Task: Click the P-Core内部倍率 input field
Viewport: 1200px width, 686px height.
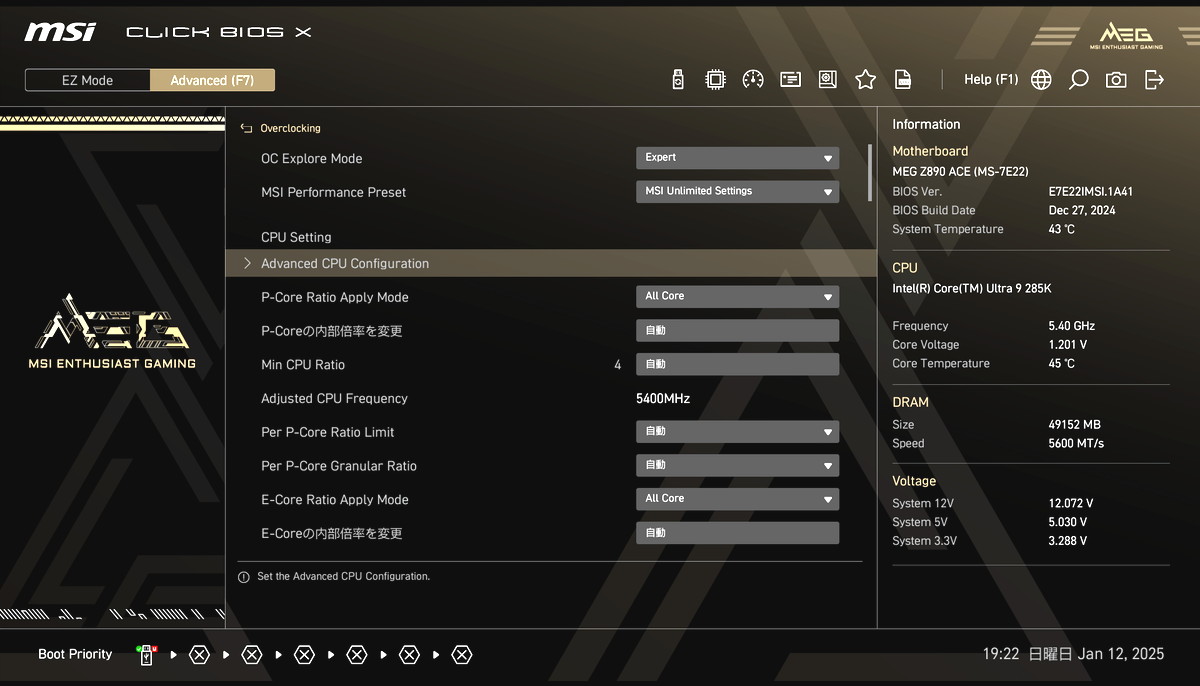Action: [737, 330]
